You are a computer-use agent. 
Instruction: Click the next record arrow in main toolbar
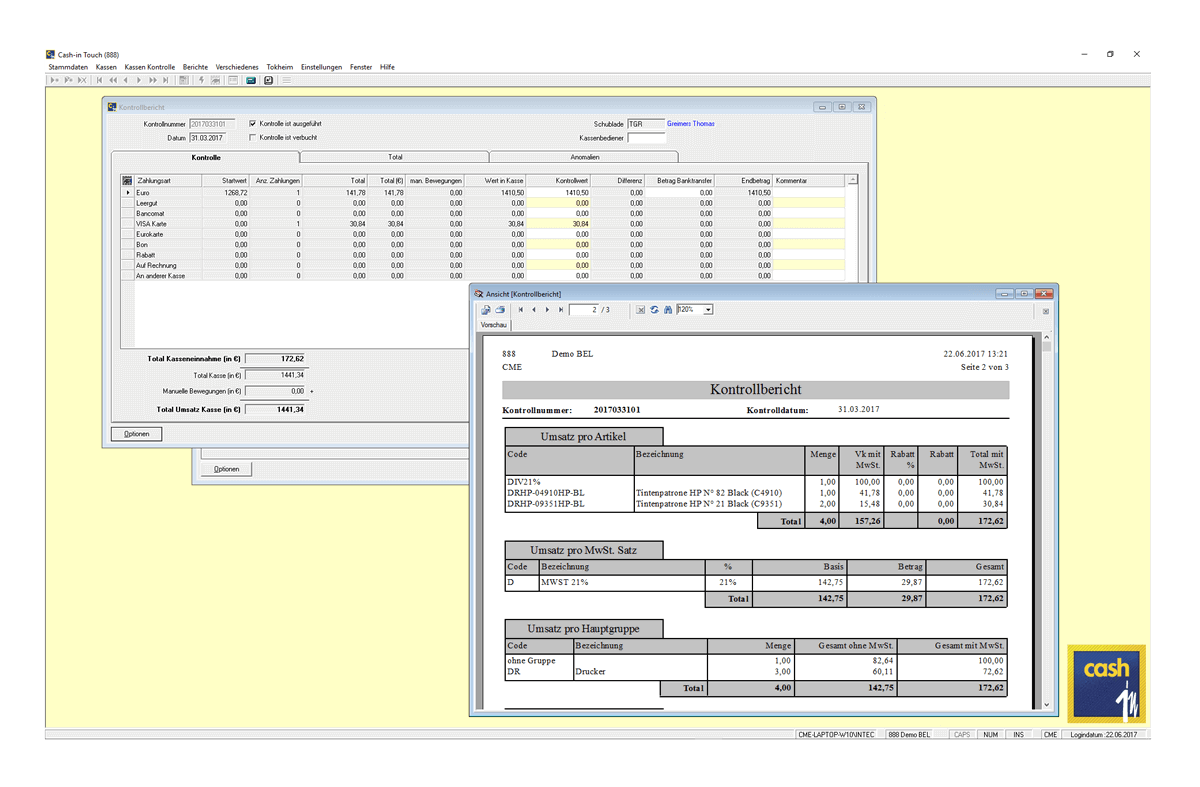pos(139,80)
